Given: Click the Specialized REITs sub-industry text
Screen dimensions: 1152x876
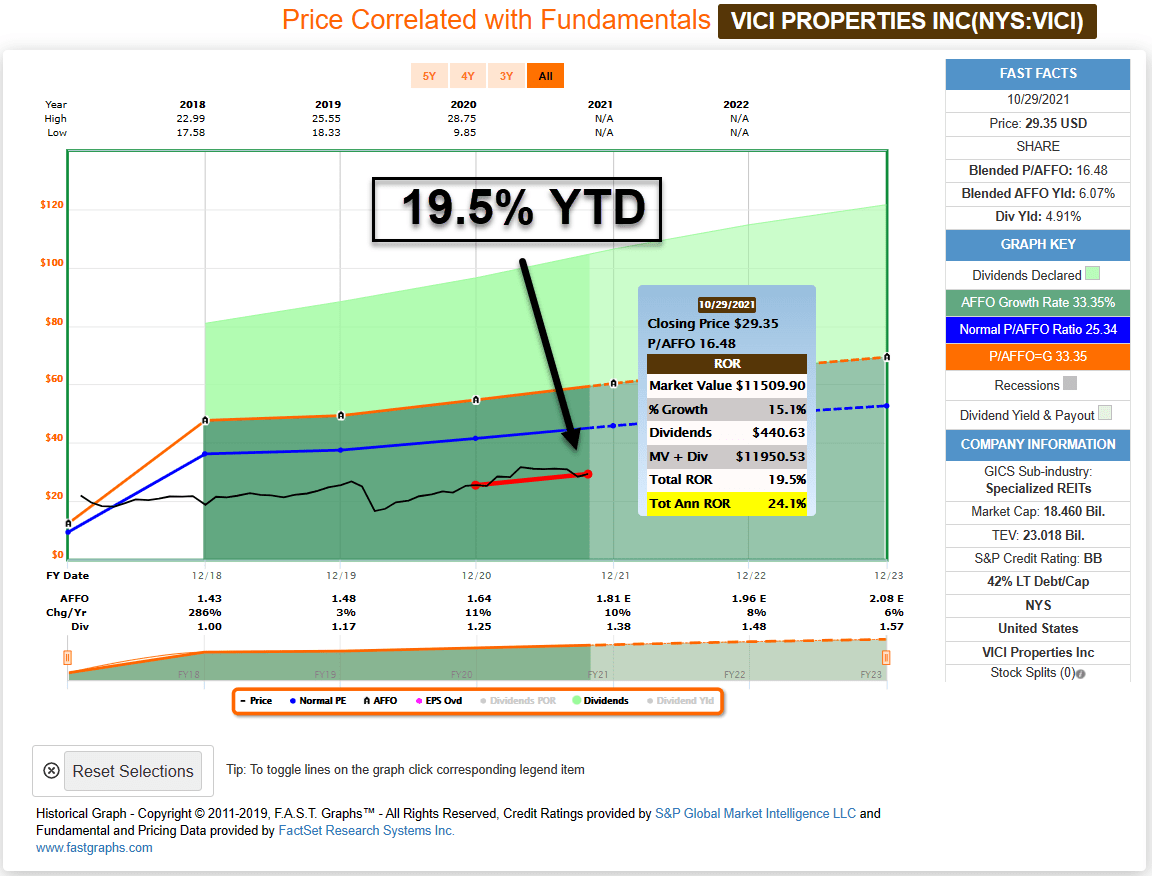Looking at the screenshot, I should (x=1038, y=489).
